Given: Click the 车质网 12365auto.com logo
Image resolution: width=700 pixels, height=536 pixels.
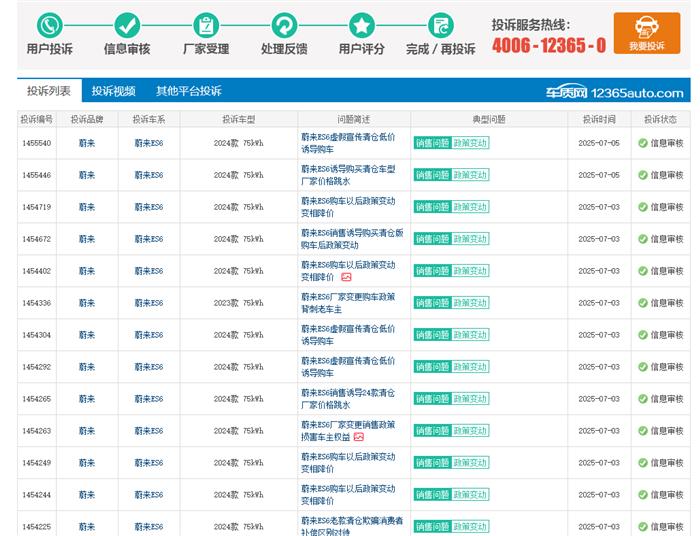Looking at the screenshot, I should (614, 92).
